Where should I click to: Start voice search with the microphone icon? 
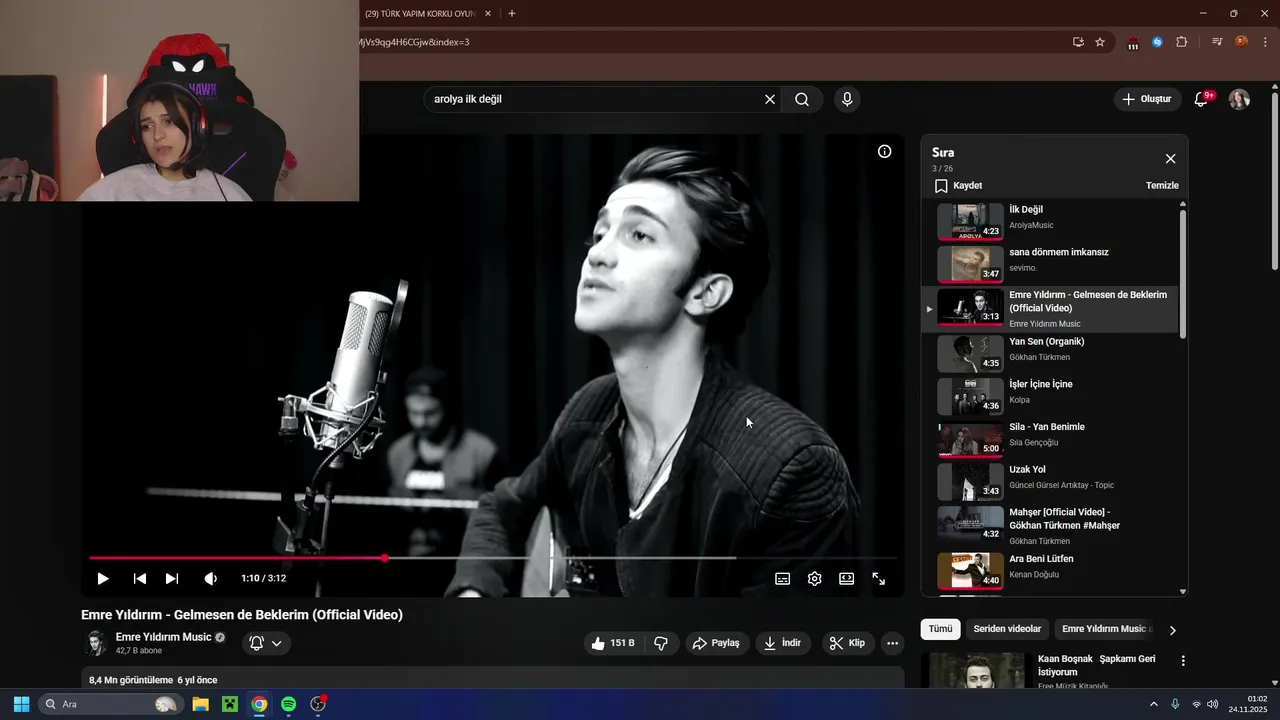click(x=847, y=99)
